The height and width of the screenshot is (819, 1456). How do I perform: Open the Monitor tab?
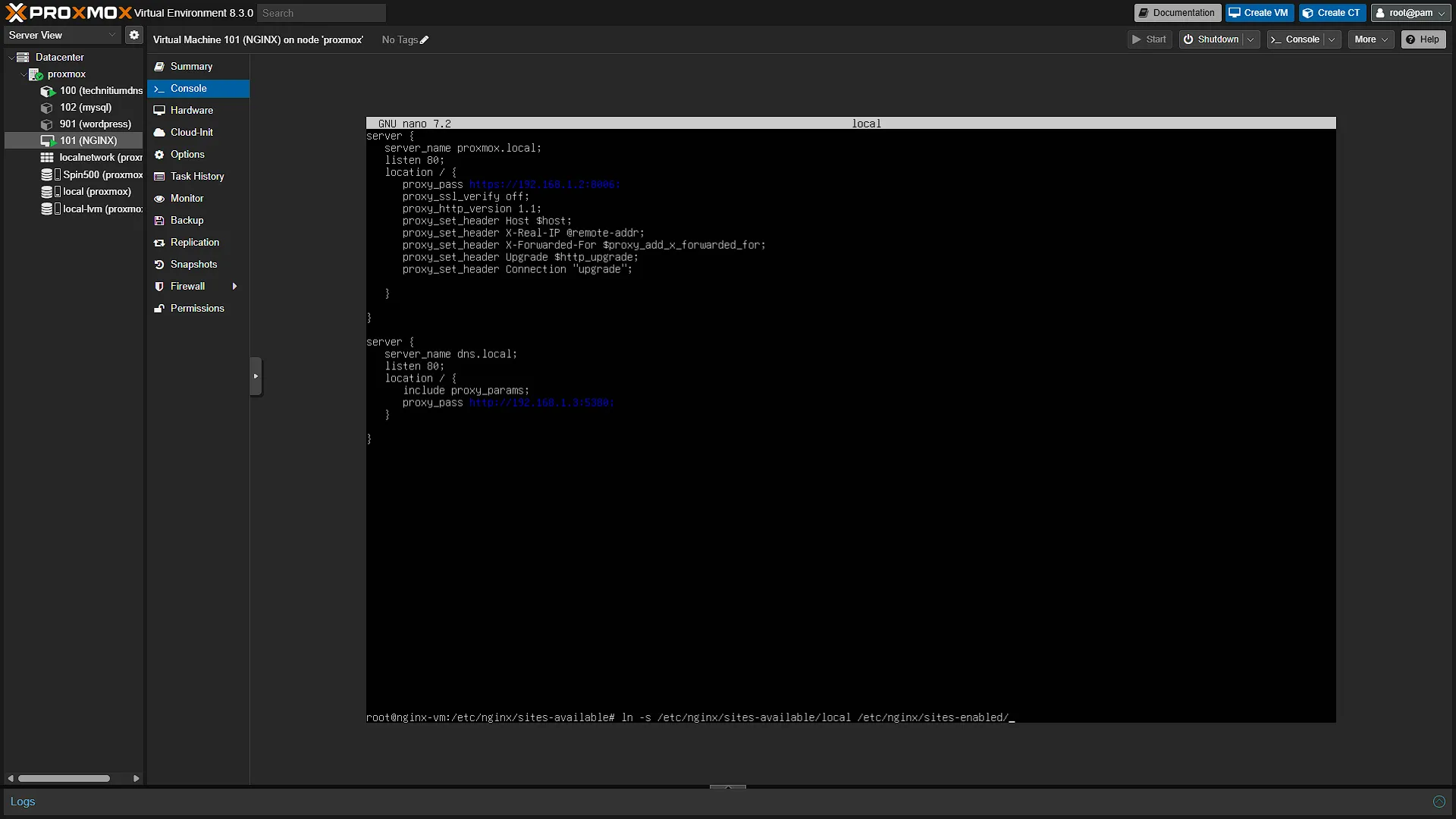click(198, 199)
